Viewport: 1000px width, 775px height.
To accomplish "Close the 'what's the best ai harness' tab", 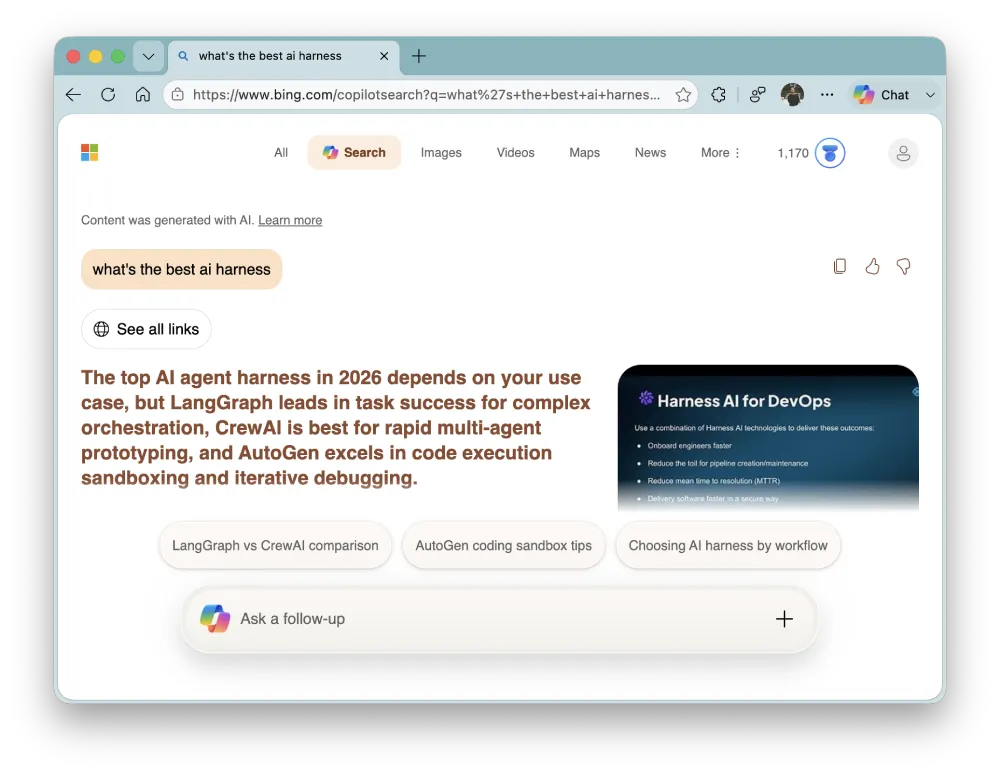I will click(384, 56).
